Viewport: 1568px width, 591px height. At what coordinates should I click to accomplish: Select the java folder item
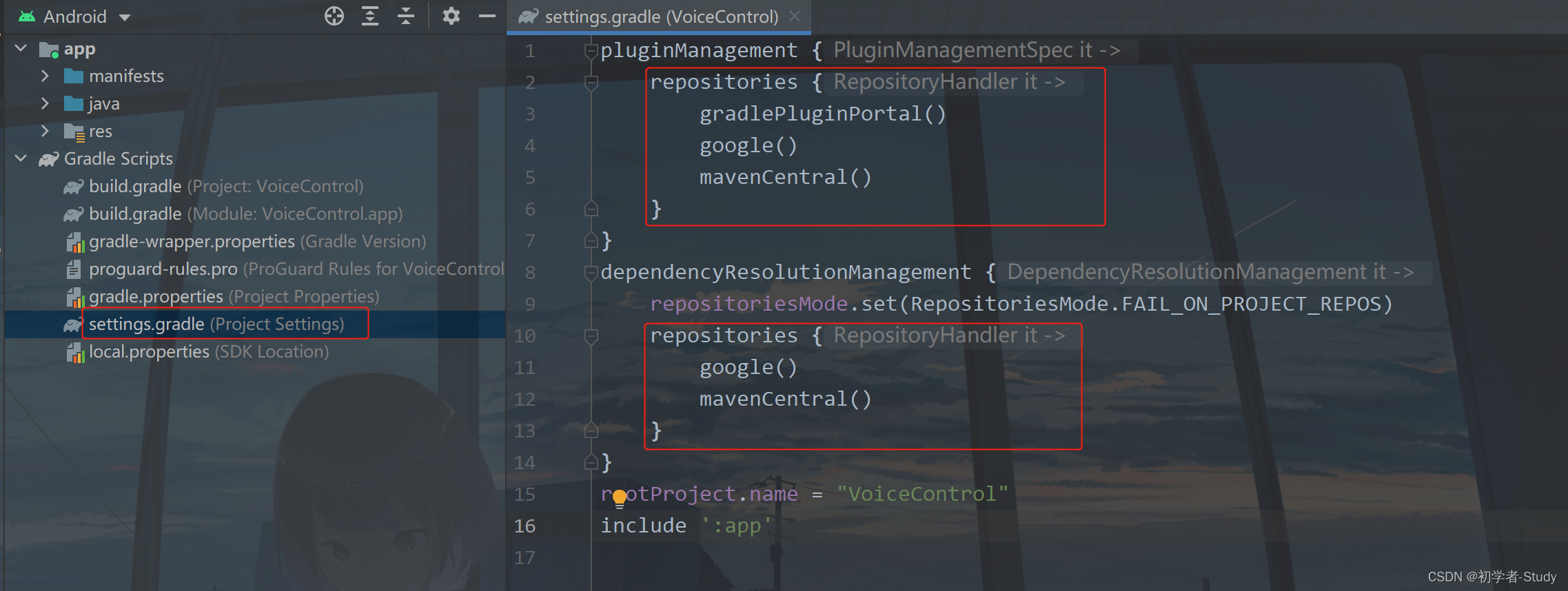(x=92, y=103)
